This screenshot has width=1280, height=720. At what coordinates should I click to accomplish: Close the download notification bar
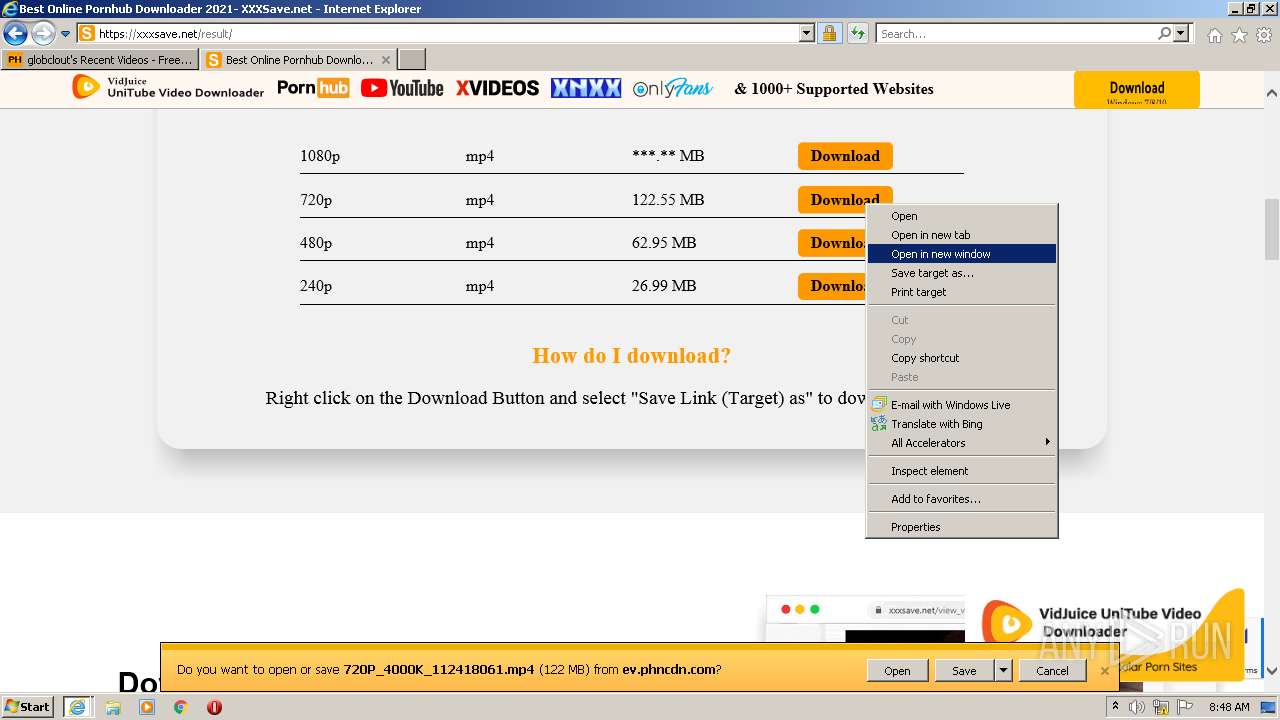[1104, 671]
